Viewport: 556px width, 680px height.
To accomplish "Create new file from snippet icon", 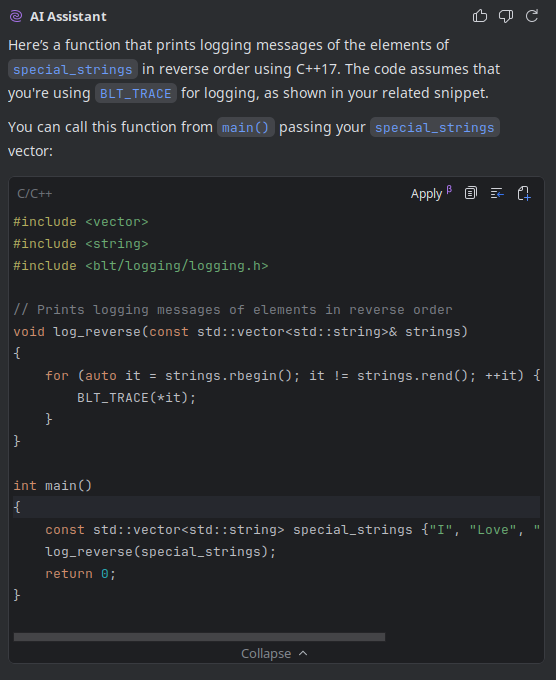I will 524,193.
